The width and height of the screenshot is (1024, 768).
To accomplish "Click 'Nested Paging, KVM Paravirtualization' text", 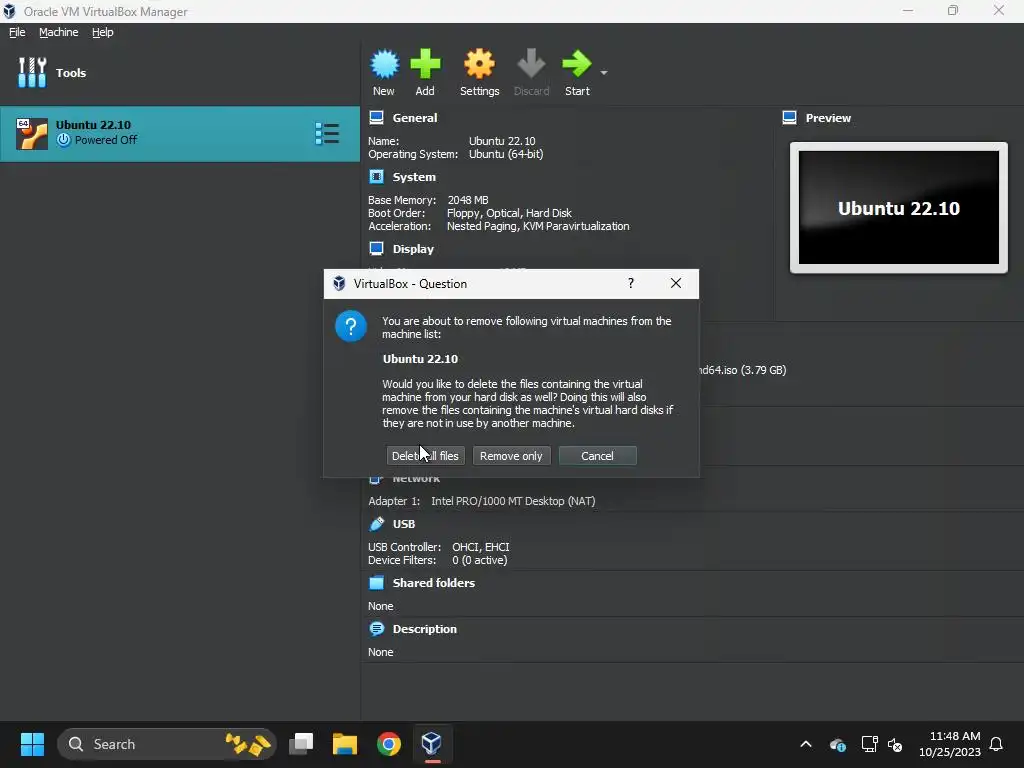I will (538, 226).
